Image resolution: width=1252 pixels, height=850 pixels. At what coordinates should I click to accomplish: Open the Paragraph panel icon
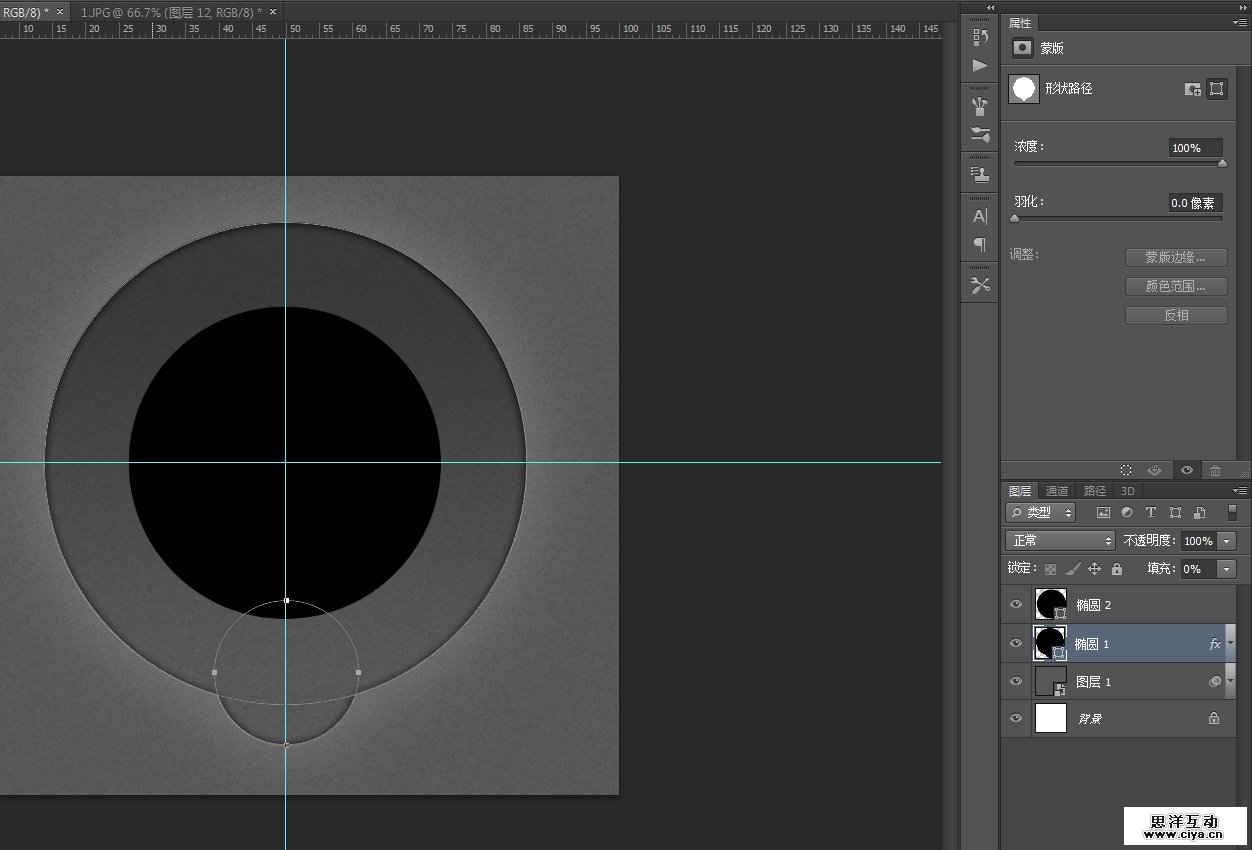tap(980, 244)
